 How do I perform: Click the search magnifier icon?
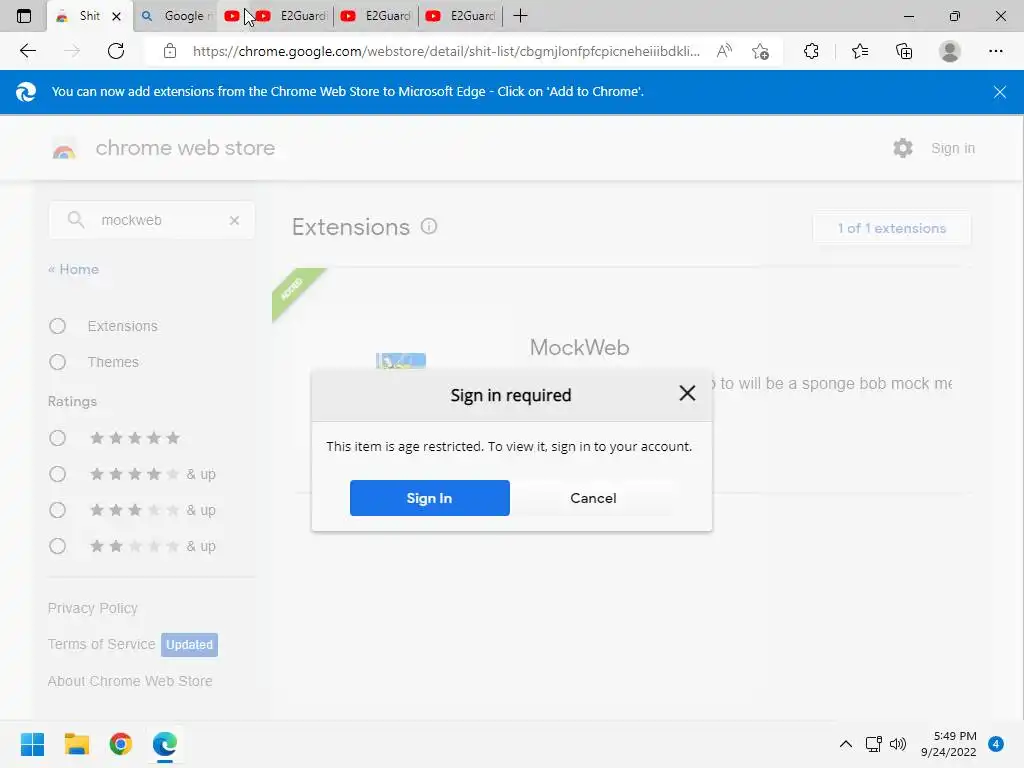click(76, 220)
